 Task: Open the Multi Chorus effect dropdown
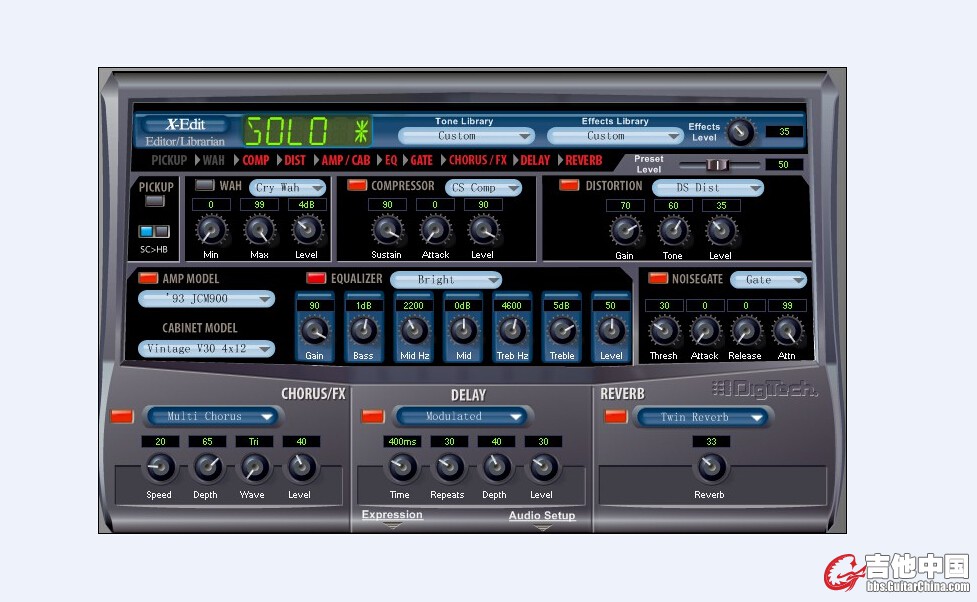(x=212, y=416)
